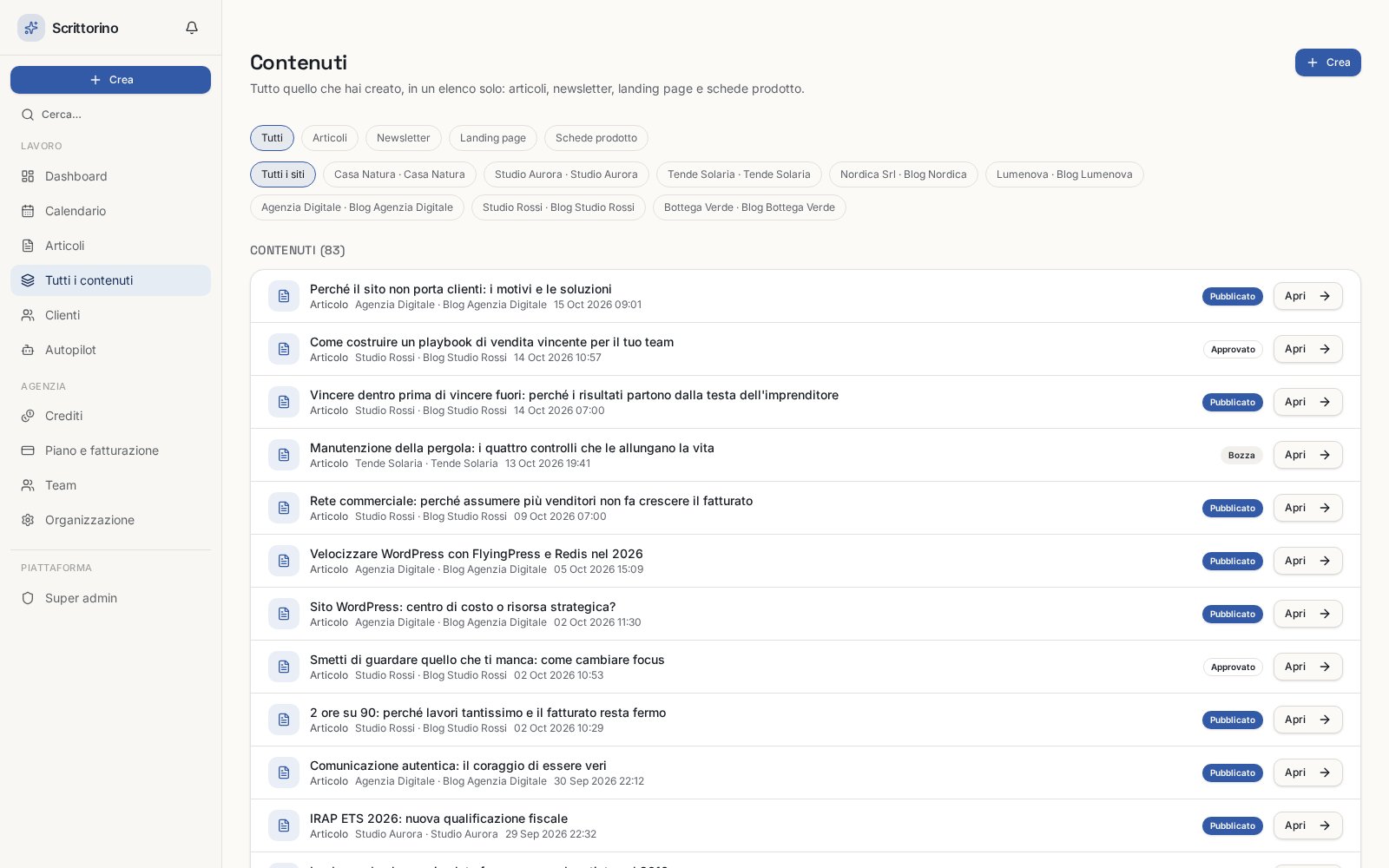Open the 'Manutenzione della pergola' draft
This screenshot has height=868, width=1389.
coord(1308,455)
